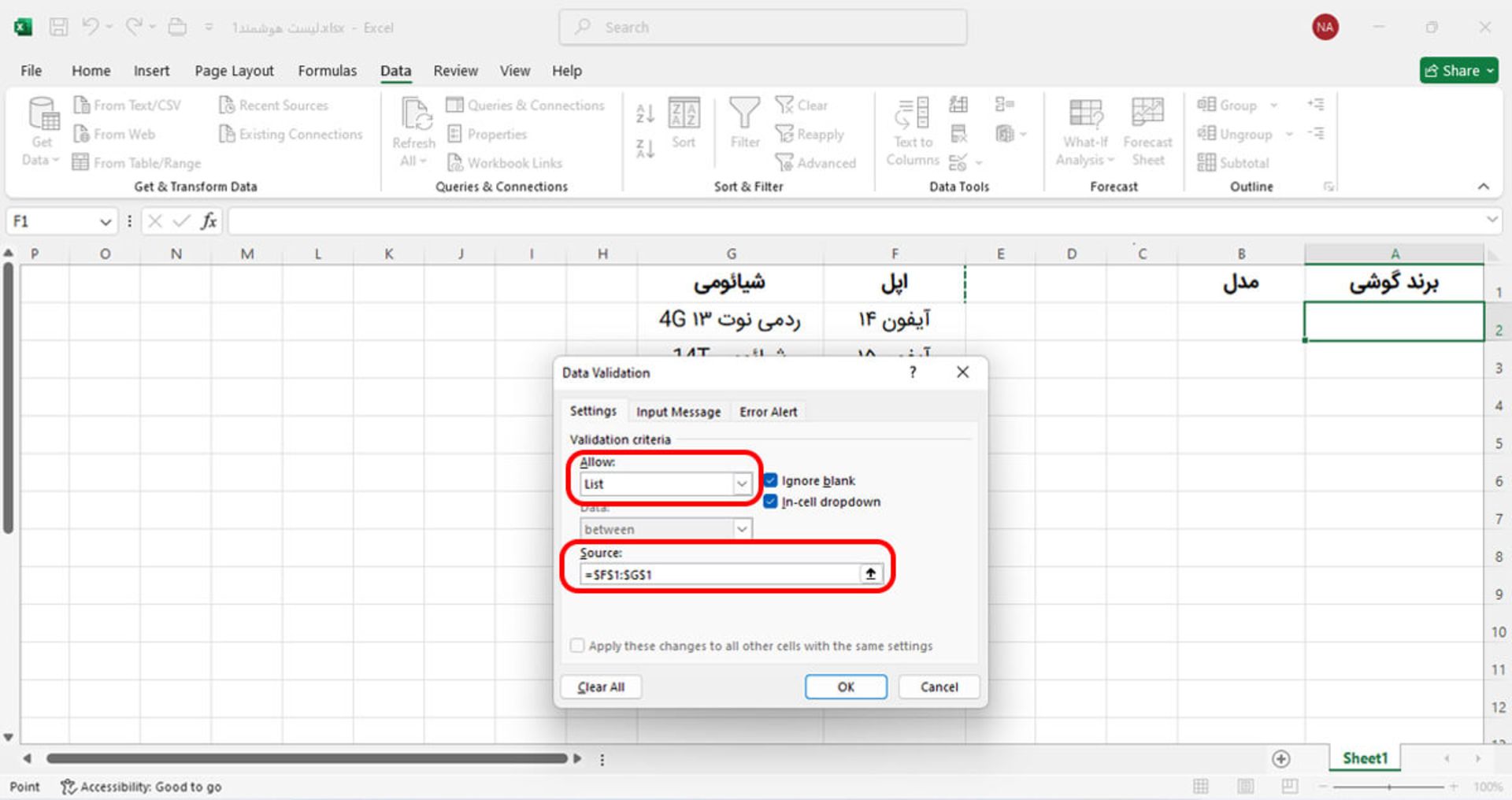Click the dialog help question mark

coord(913,372)
